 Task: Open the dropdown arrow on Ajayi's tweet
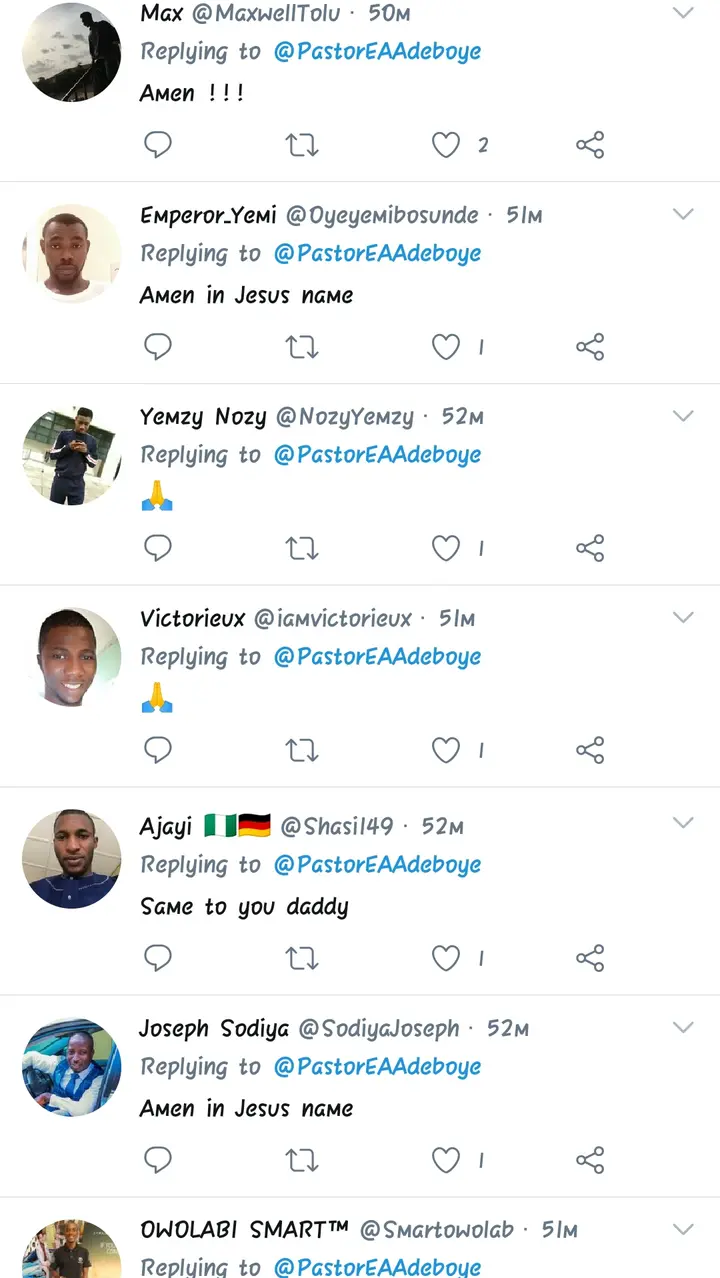tap(683, 823)
